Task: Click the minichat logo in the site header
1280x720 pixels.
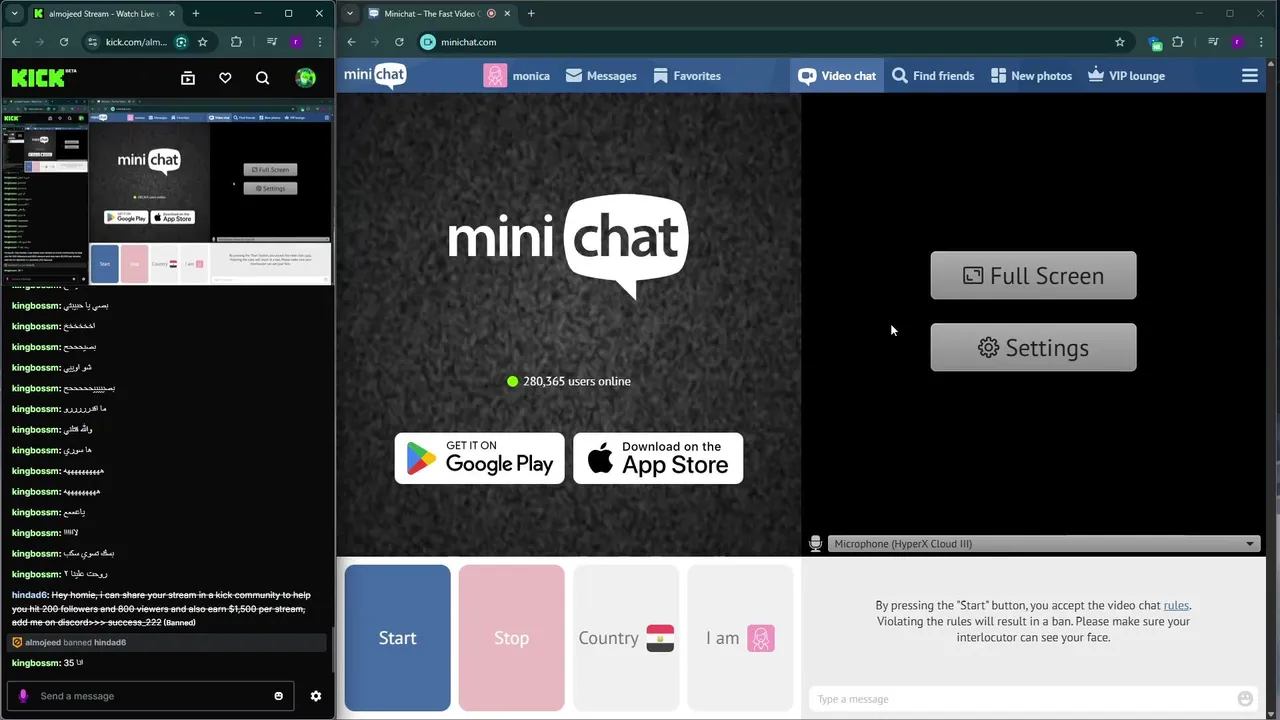Action: (375, 76)
